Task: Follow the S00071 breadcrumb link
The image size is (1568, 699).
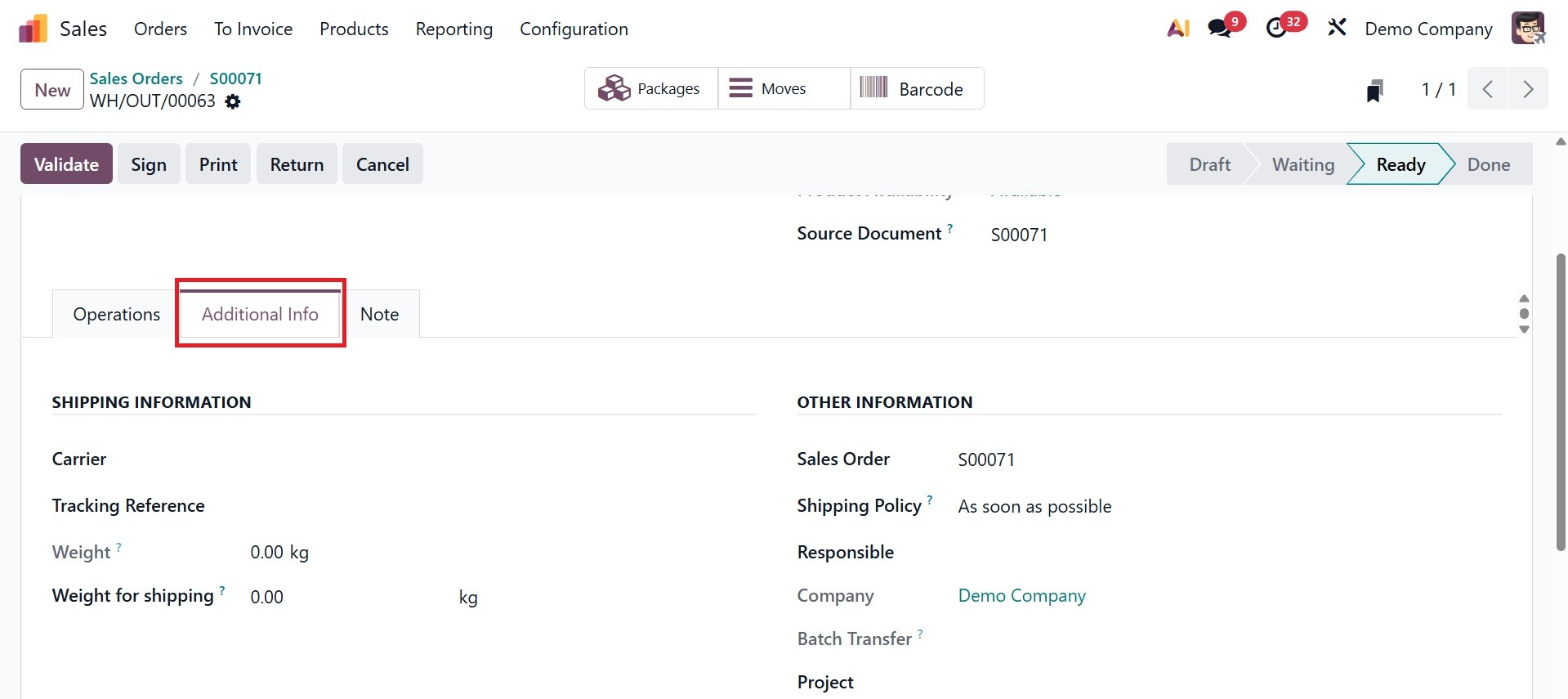Action: [235, 78]
